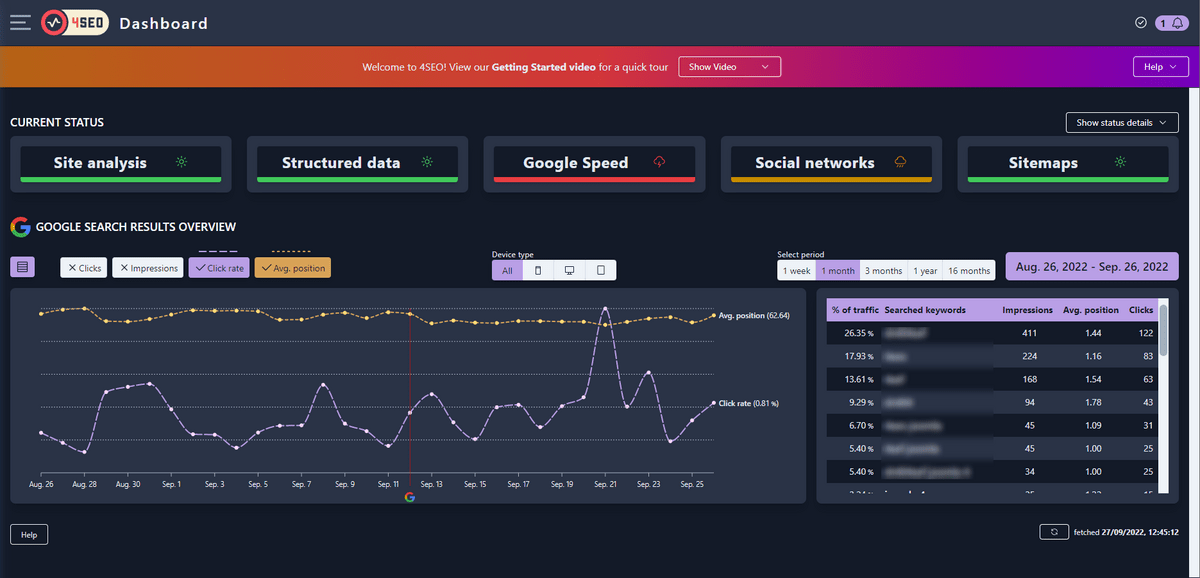Click the keywords table vertical scrollbar
The height and width of the screenshot is (578, 1200).
tap(1163, 395)
